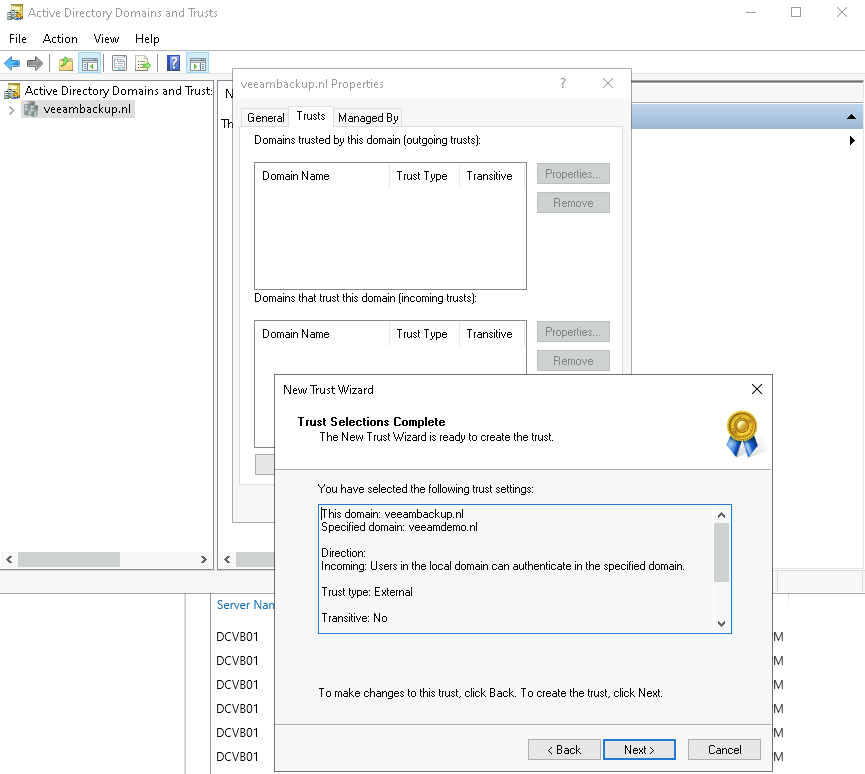Select the veeambackup.nl domain in tree
The height and width of the screenshot is (774, 865).
(86, 110)
